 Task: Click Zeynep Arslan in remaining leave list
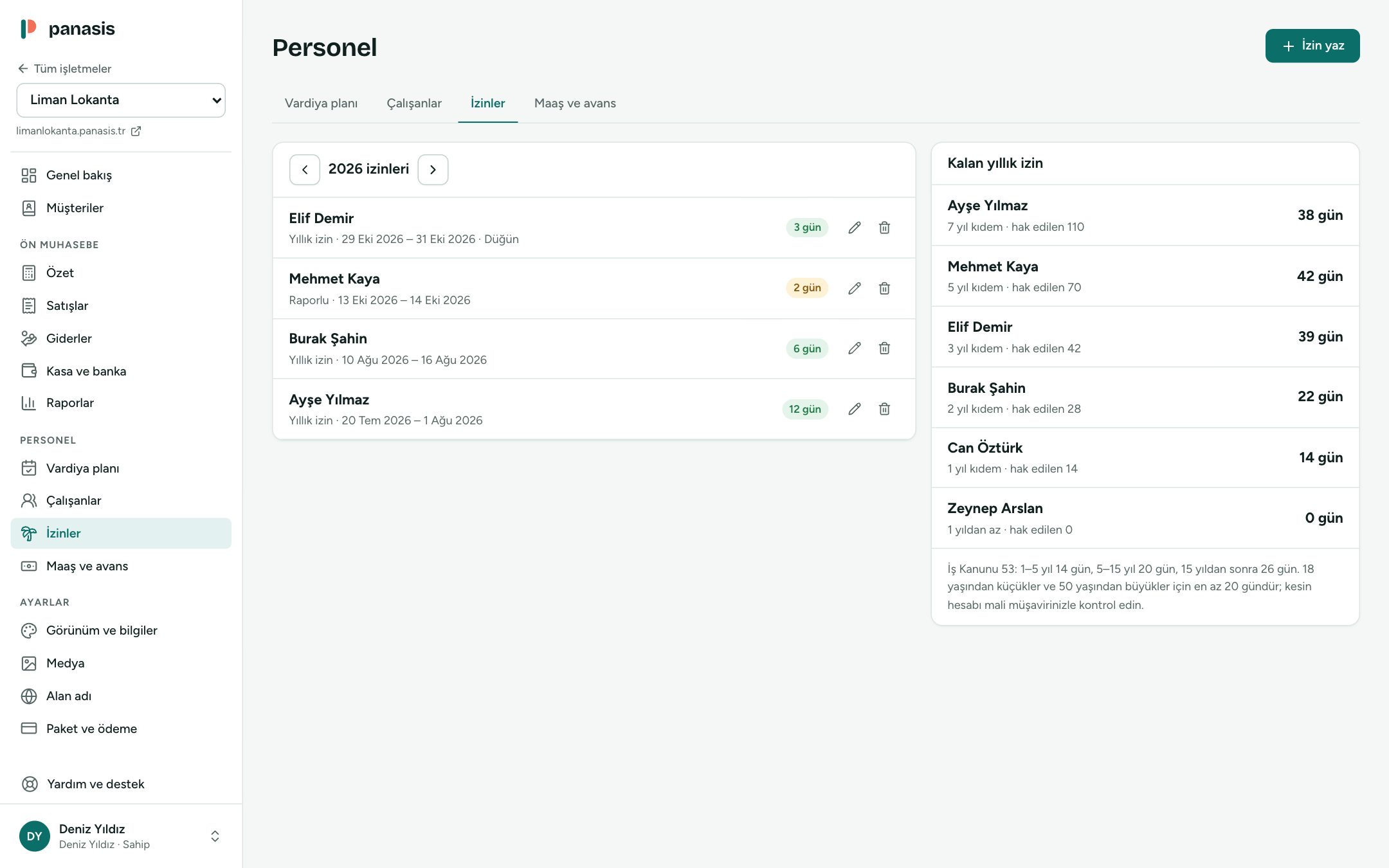pyautogui.click(x=1145, y=518)
